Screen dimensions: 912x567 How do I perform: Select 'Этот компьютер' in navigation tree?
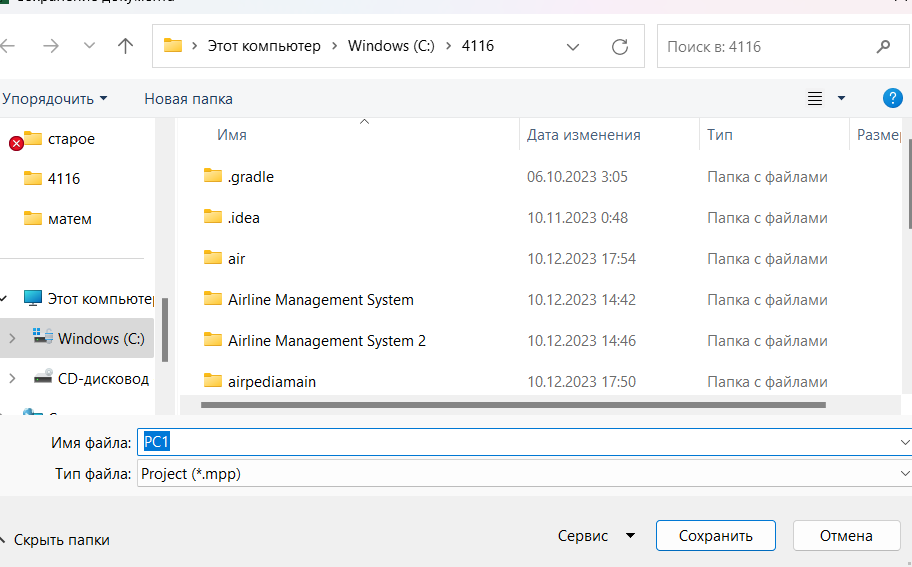(100, 299)
